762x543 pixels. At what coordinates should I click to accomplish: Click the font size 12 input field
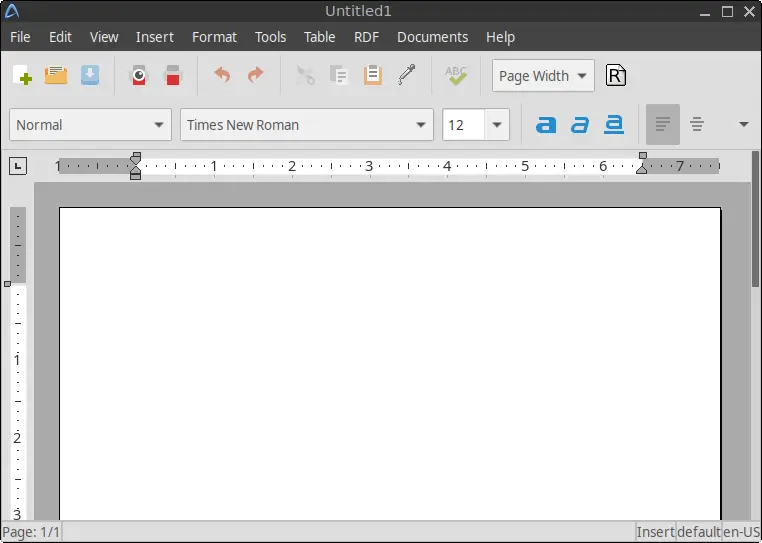[x=464, y=125]
